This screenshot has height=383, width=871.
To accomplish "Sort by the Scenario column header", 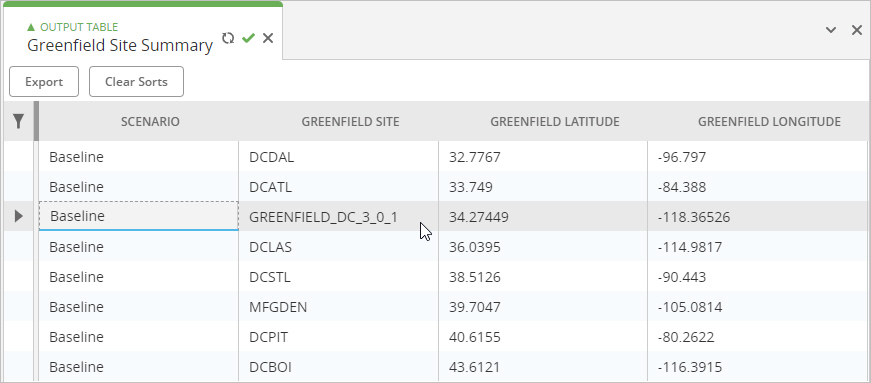I will click(150, 121).
